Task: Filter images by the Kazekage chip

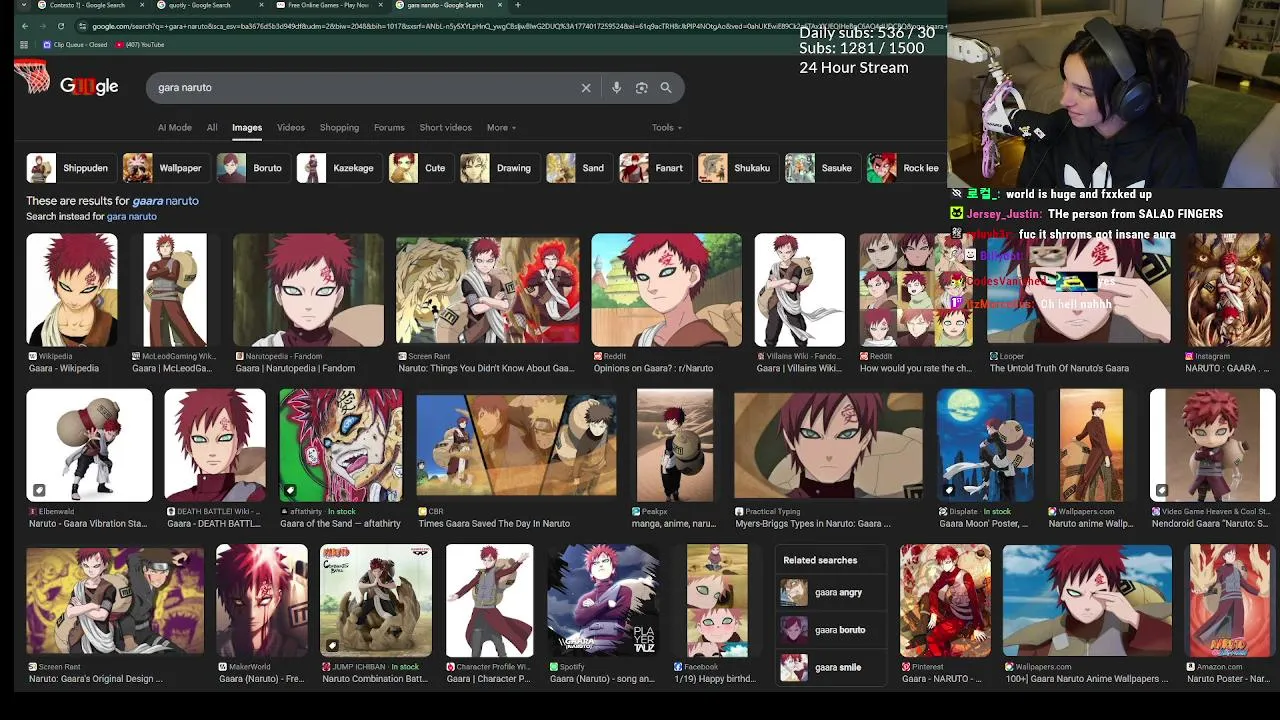Action: [x=338, y=168]
